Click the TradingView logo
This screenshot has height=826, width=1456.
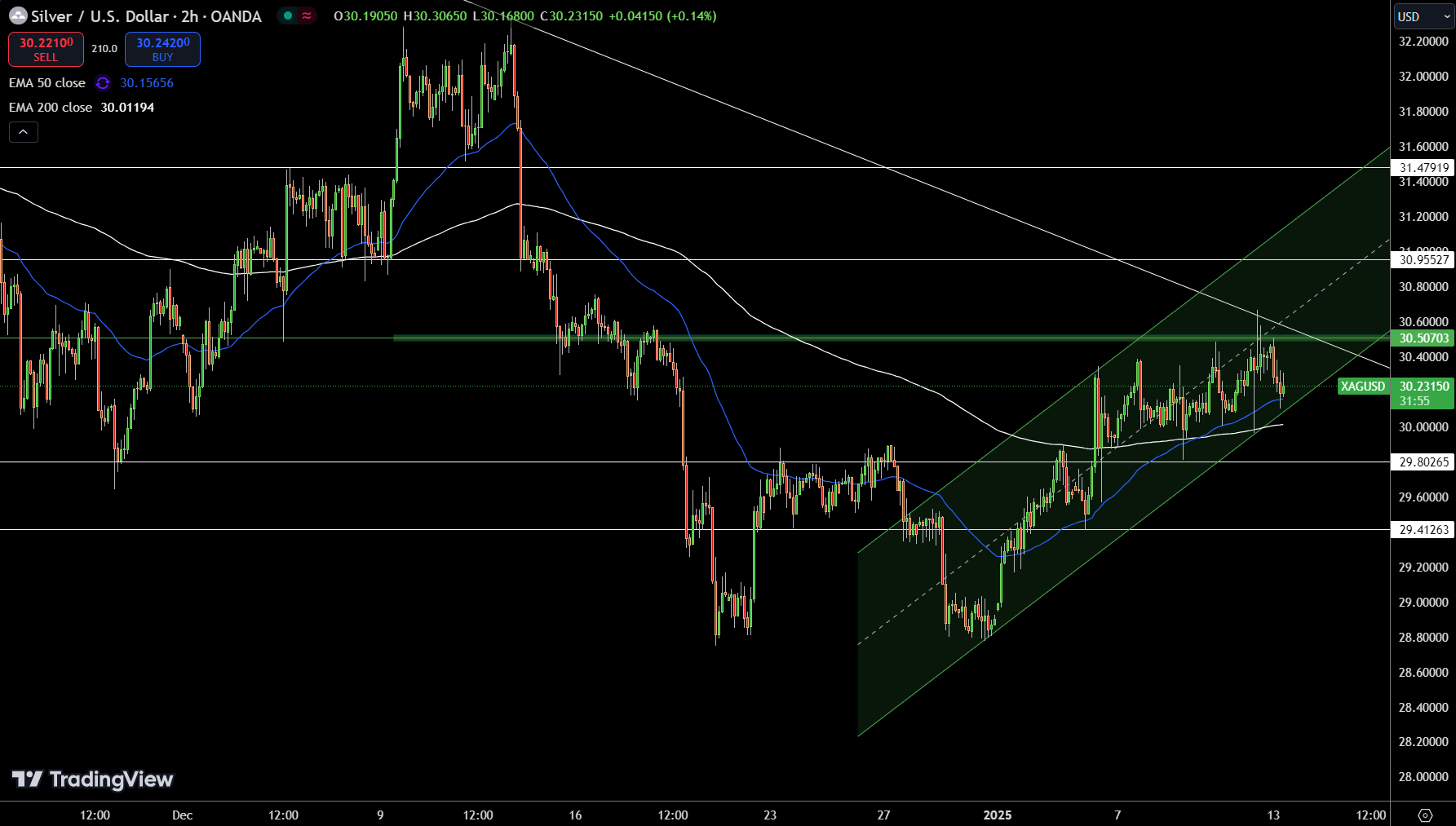(92, 780)
